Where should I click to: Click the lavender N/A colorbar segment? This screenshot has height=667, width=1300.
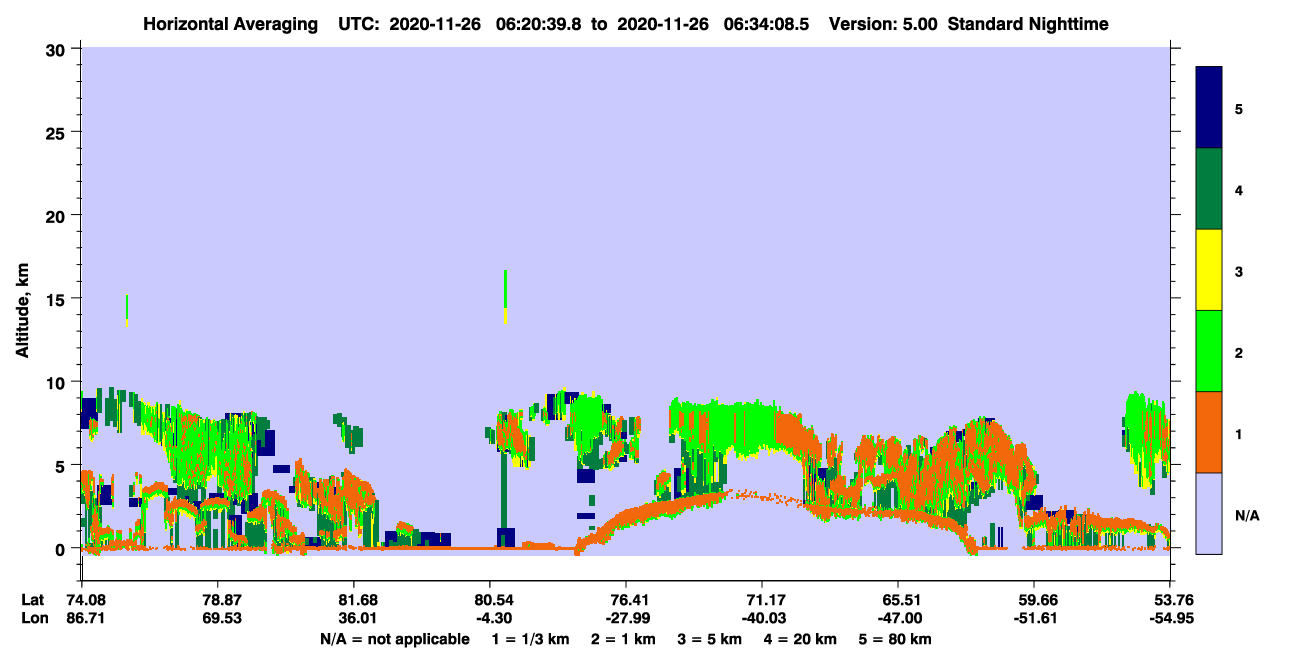coord(1209,513)
